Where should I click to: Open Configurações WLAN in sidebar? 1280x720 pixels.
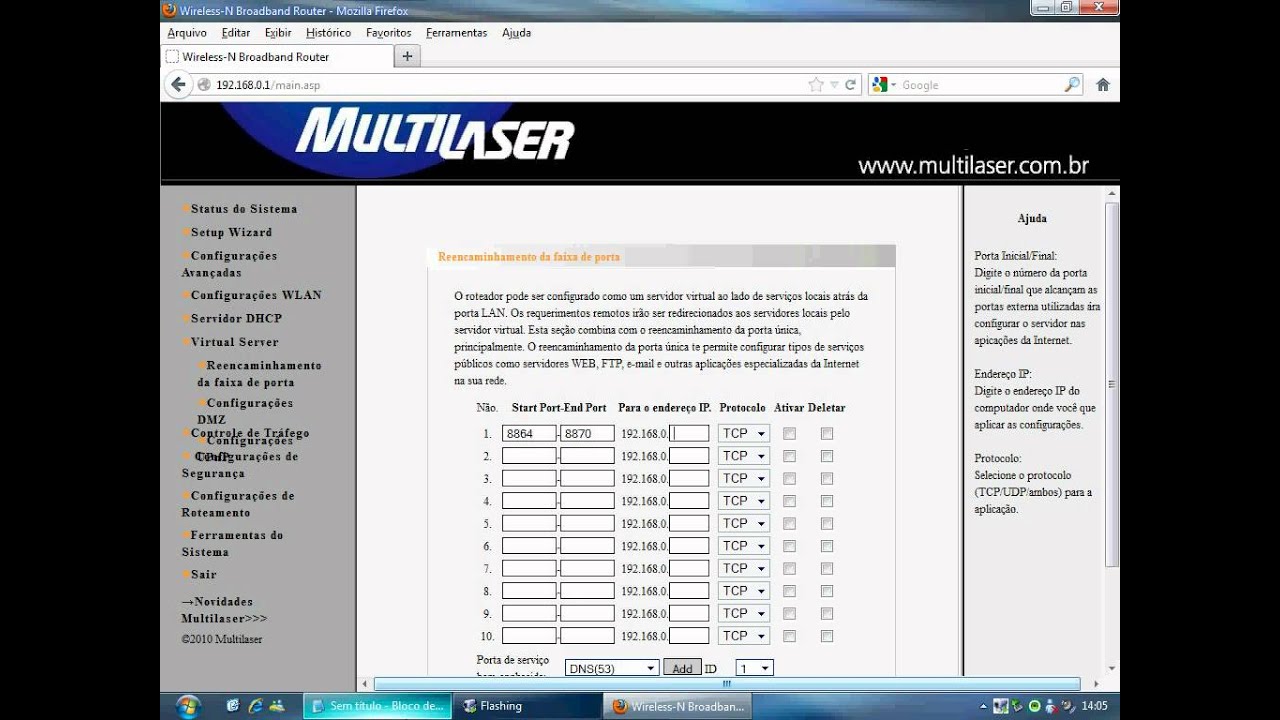[x=256, y=295]
